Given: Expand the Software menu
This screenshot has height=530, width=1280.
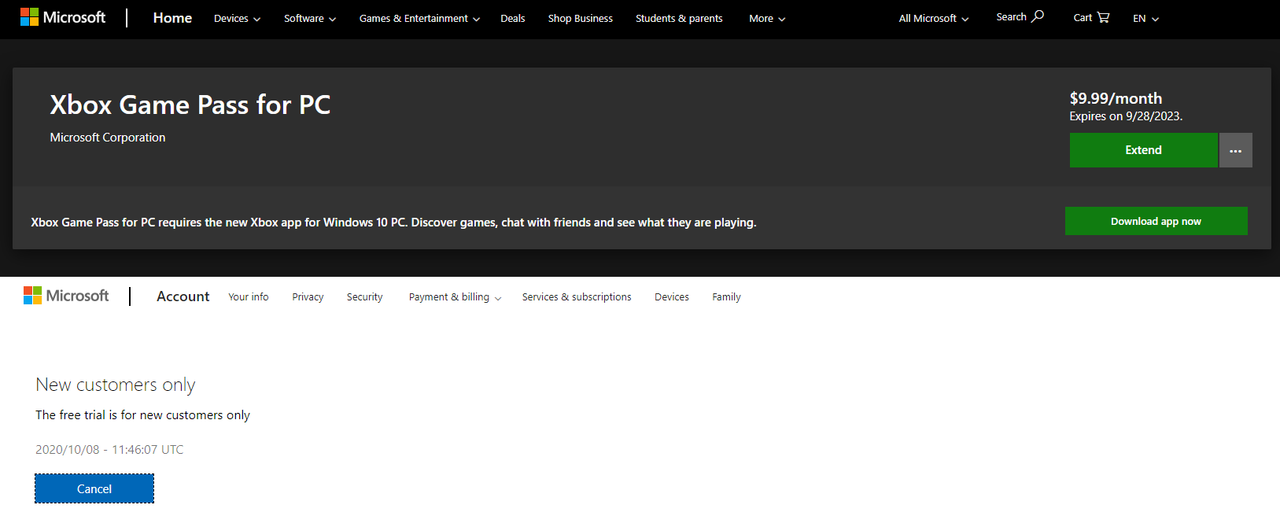Looking at the screenshot, I should [310, 18].
